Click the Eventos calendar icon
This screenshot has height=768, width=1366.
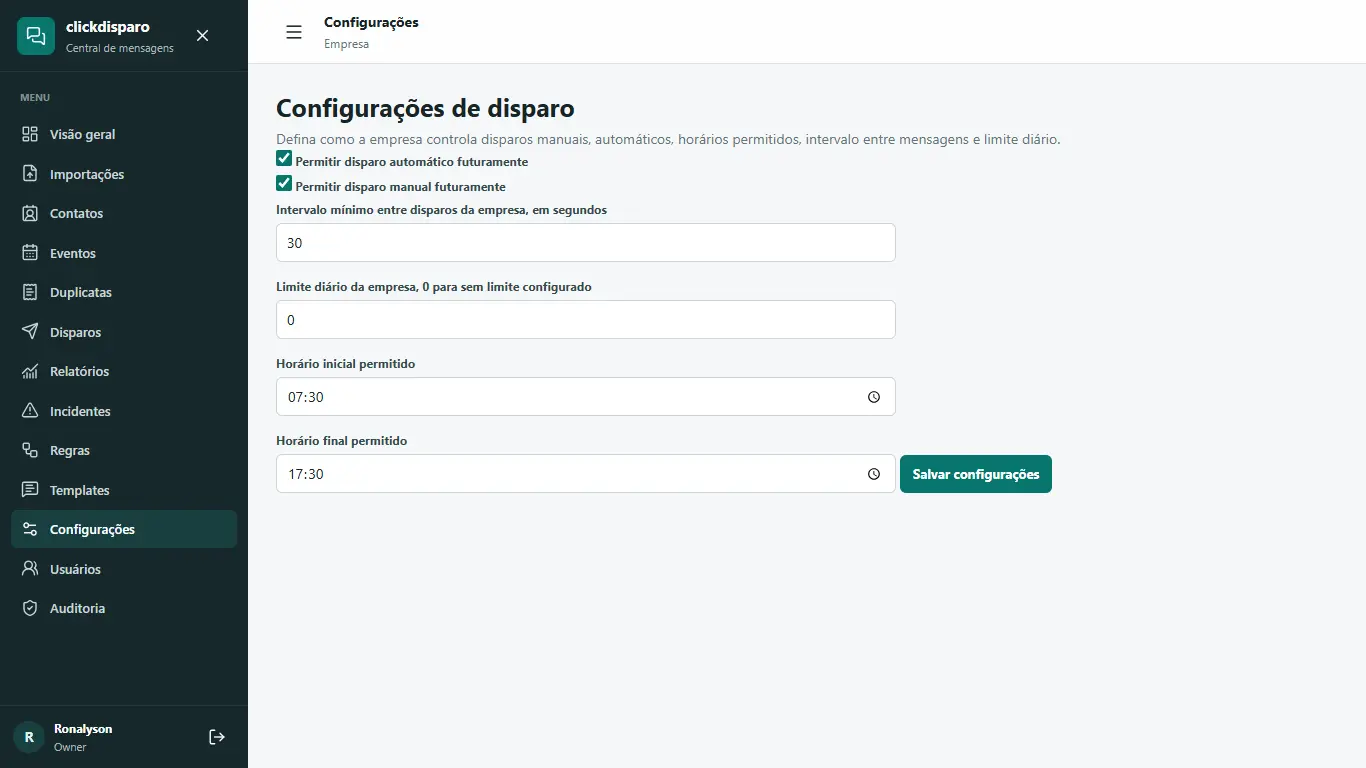30,253
